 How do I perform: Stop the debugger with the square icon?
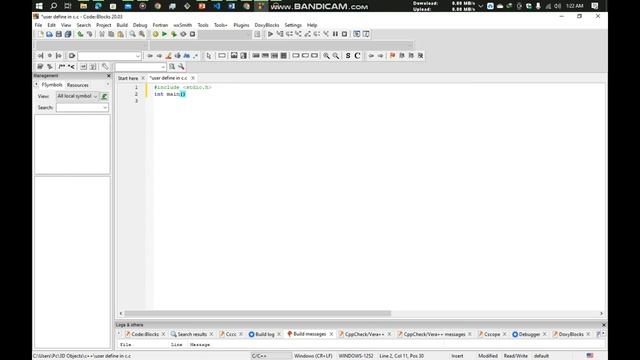coord(344,34)
